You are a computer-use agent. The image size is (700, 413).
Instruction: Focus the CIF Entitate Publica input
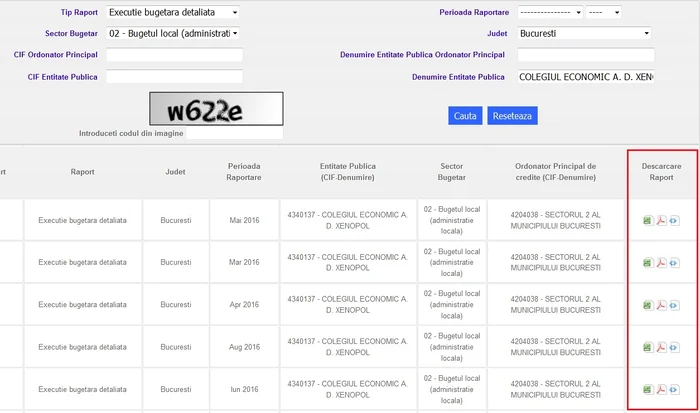[x=174, y=77]
